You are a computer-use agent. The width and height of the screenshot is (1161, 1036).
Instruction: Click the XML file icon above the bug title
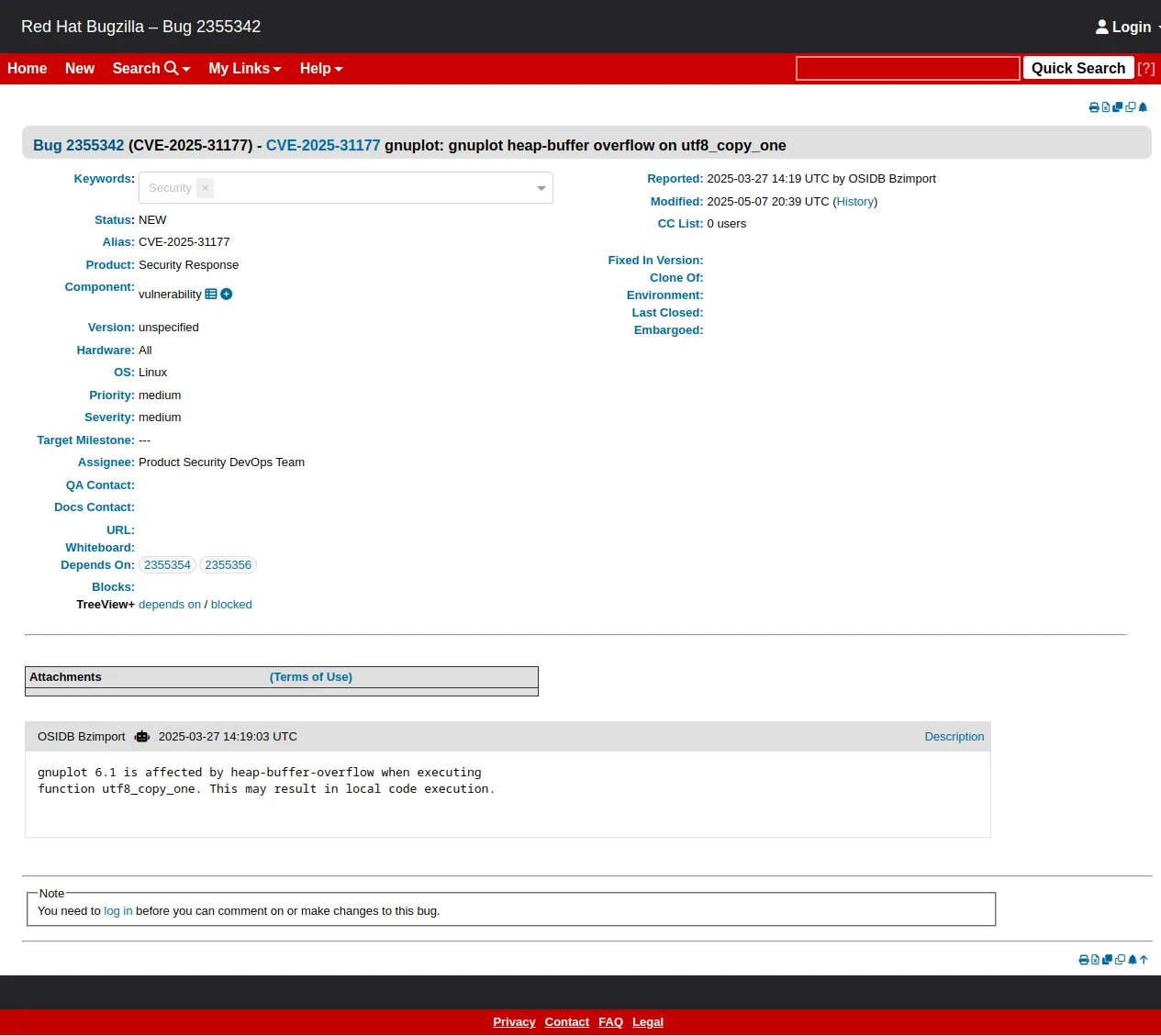pyautogui.click(x=1106, y=107)
